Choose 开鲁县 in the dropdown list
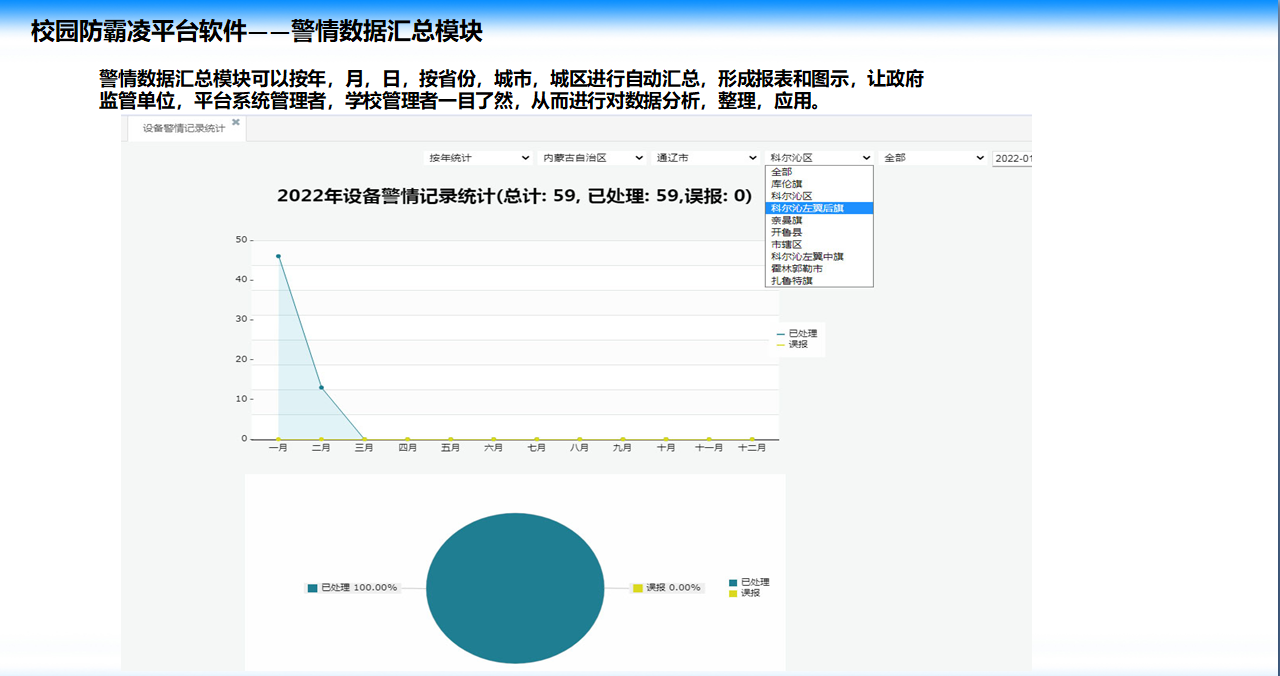This screenshot has height=676, width=1280. (x=787, y=232)
